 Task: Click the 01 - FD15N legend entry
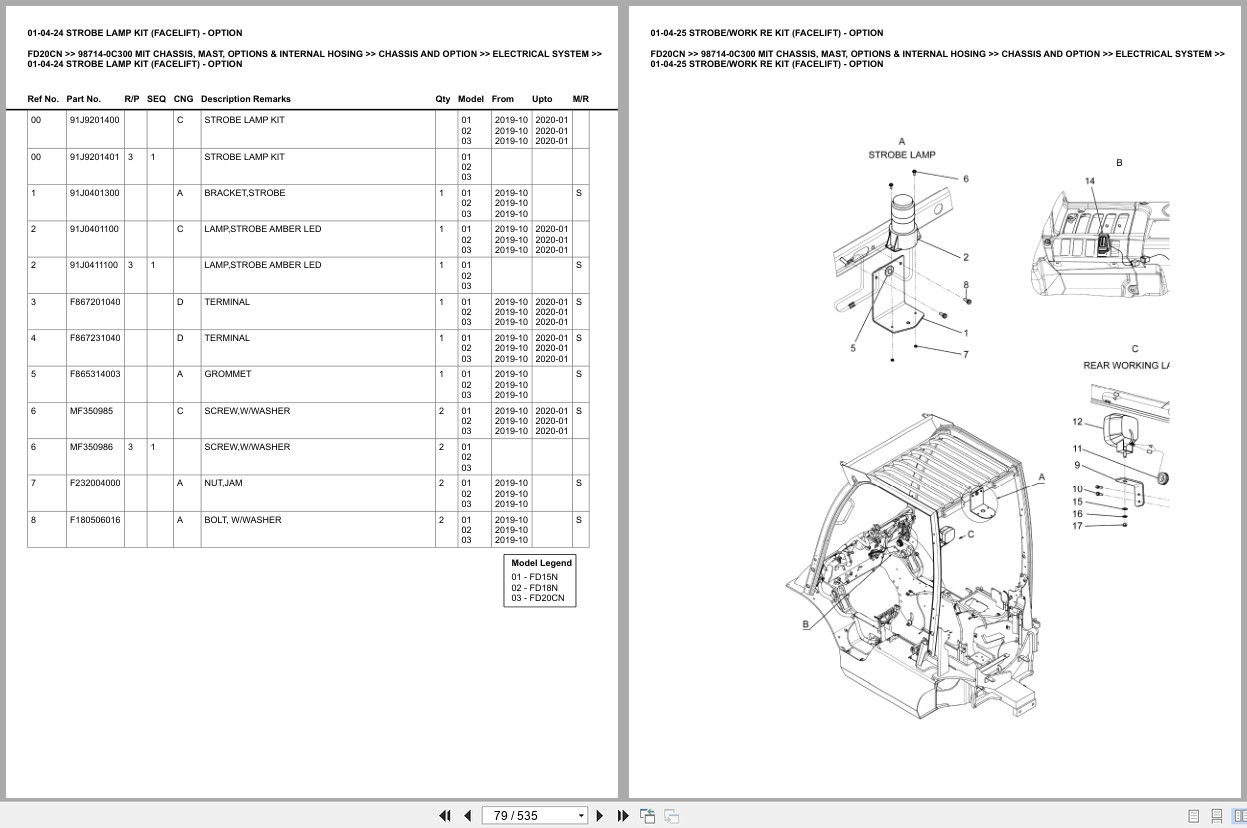pyautogui.click(x=535, y=577)
